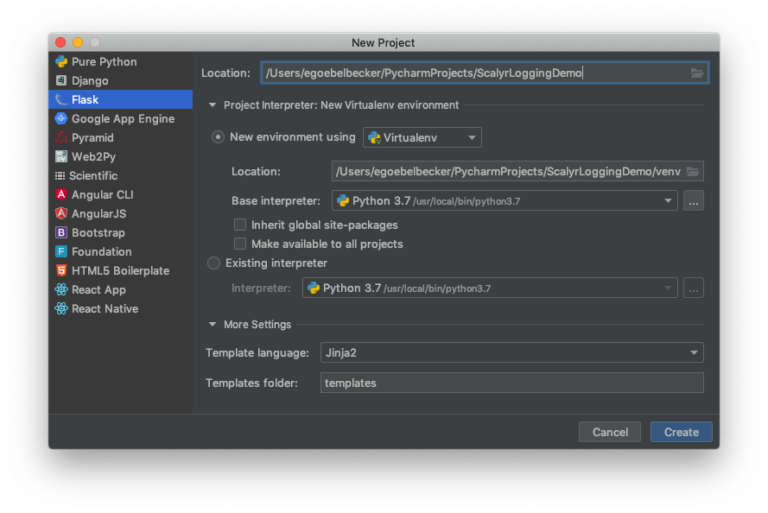Choose the Bootstrap project icon
The width and height of the screenshot is (768, 513).
click(x=62, y=233)
